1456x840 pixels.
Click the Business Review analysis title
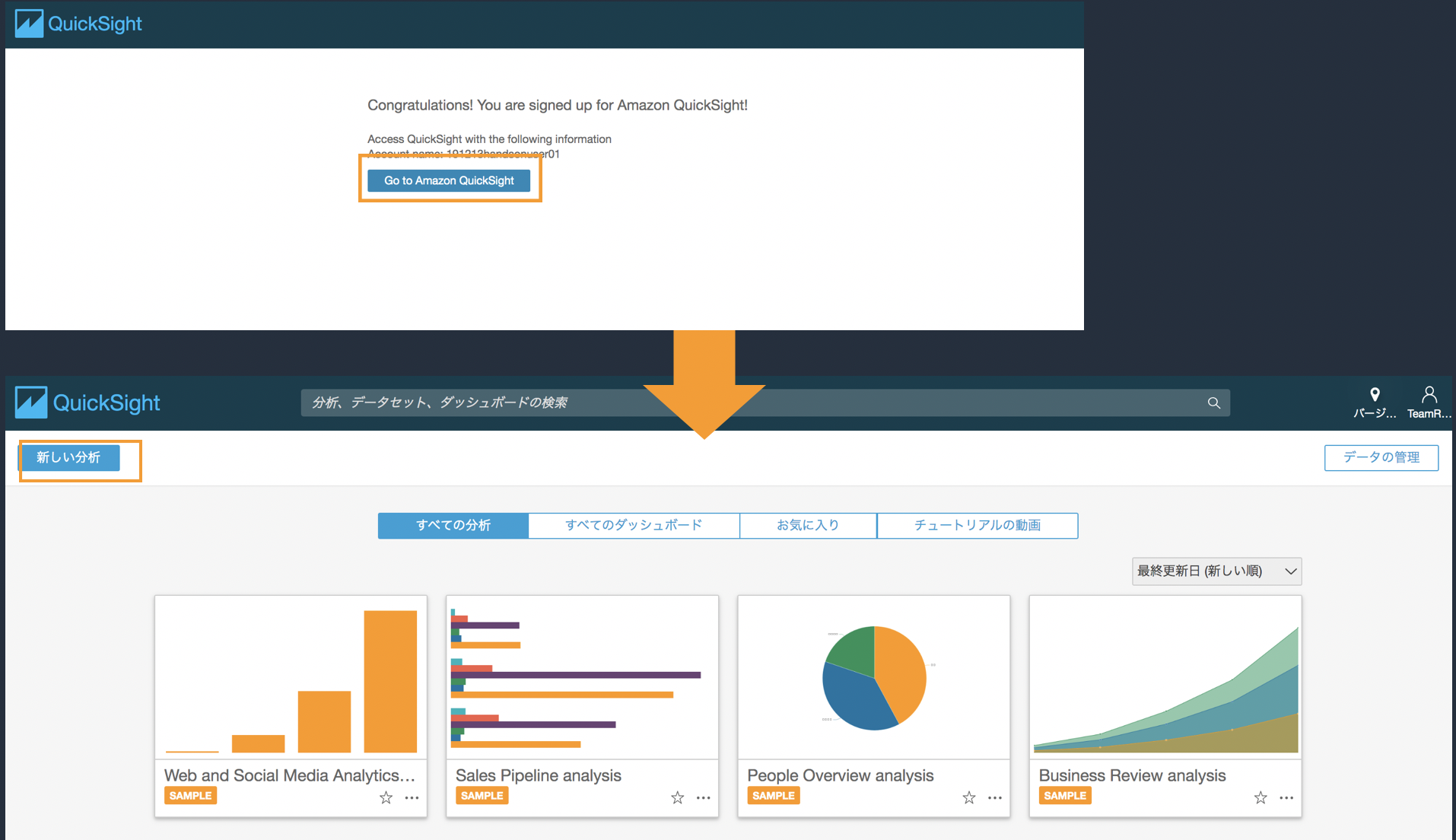pos(1132,775)
